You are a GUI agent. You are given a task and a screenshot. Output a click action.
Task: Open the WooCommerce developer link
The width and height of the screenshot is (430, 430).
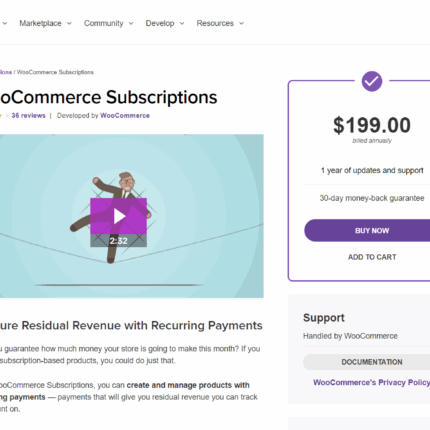(125, 116)
